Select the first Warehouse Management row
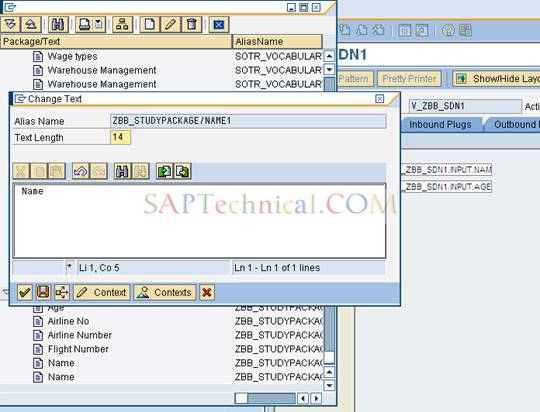 click(102, 70)
